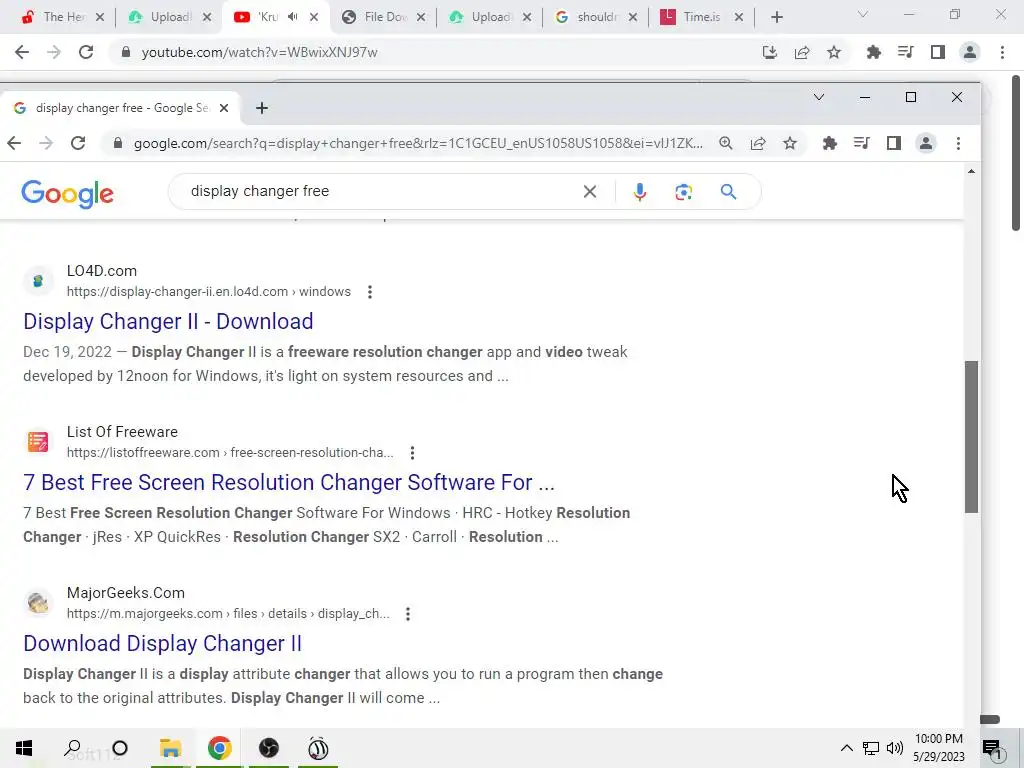This screenshot has height=768, width=1024.
Task: Click the Google logo in front window
Action: (x=67, y=193)
